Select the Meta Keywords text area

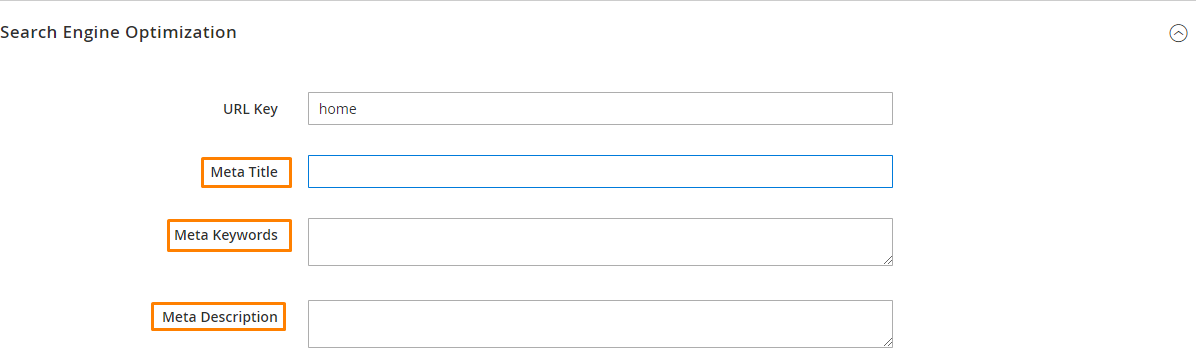(600, 242)
